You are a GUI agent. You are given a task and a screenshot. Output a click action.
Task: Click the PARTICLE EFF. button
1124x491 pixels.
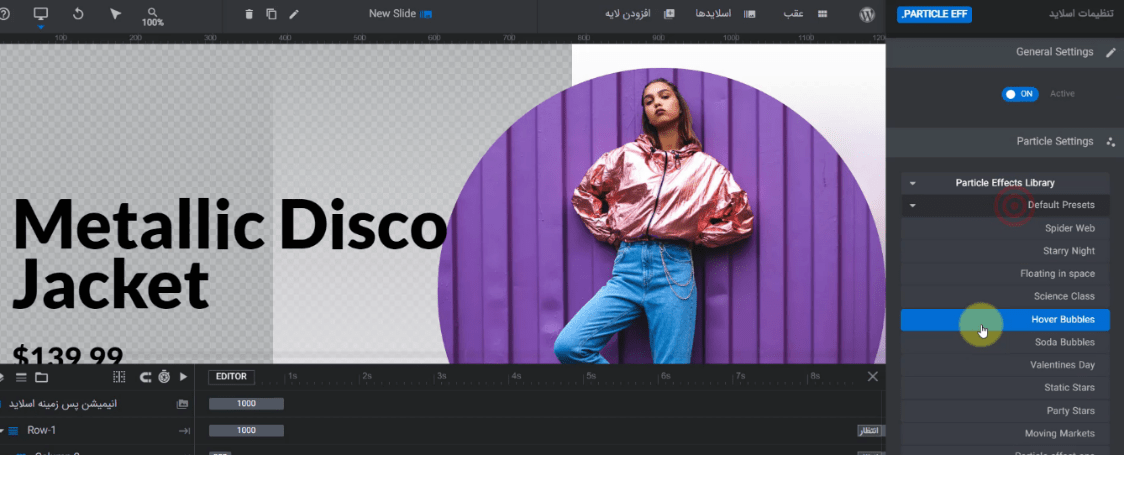[934, 14]
